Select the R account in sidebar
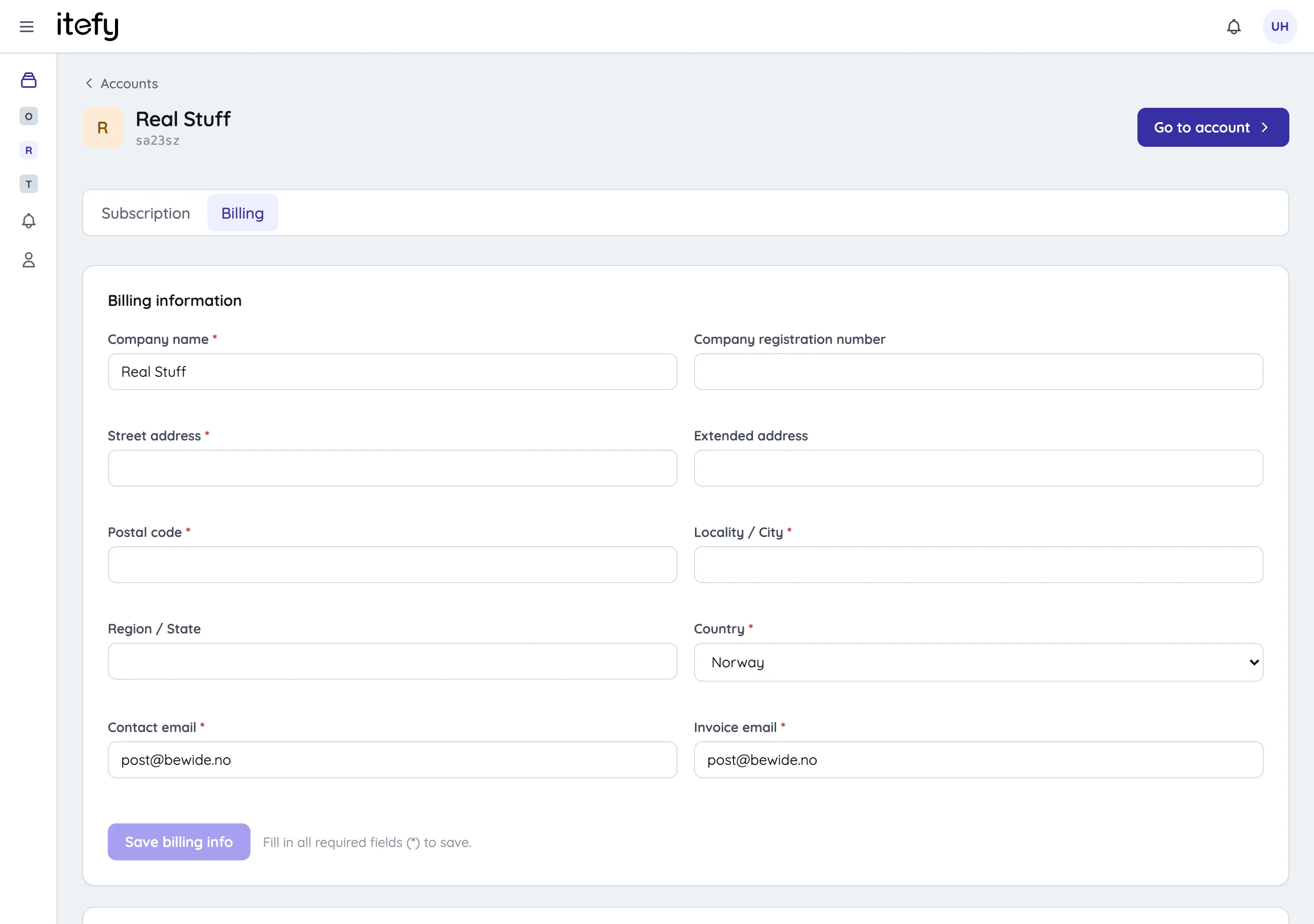This screenshot has height=924, width=1314. (29, 150)
